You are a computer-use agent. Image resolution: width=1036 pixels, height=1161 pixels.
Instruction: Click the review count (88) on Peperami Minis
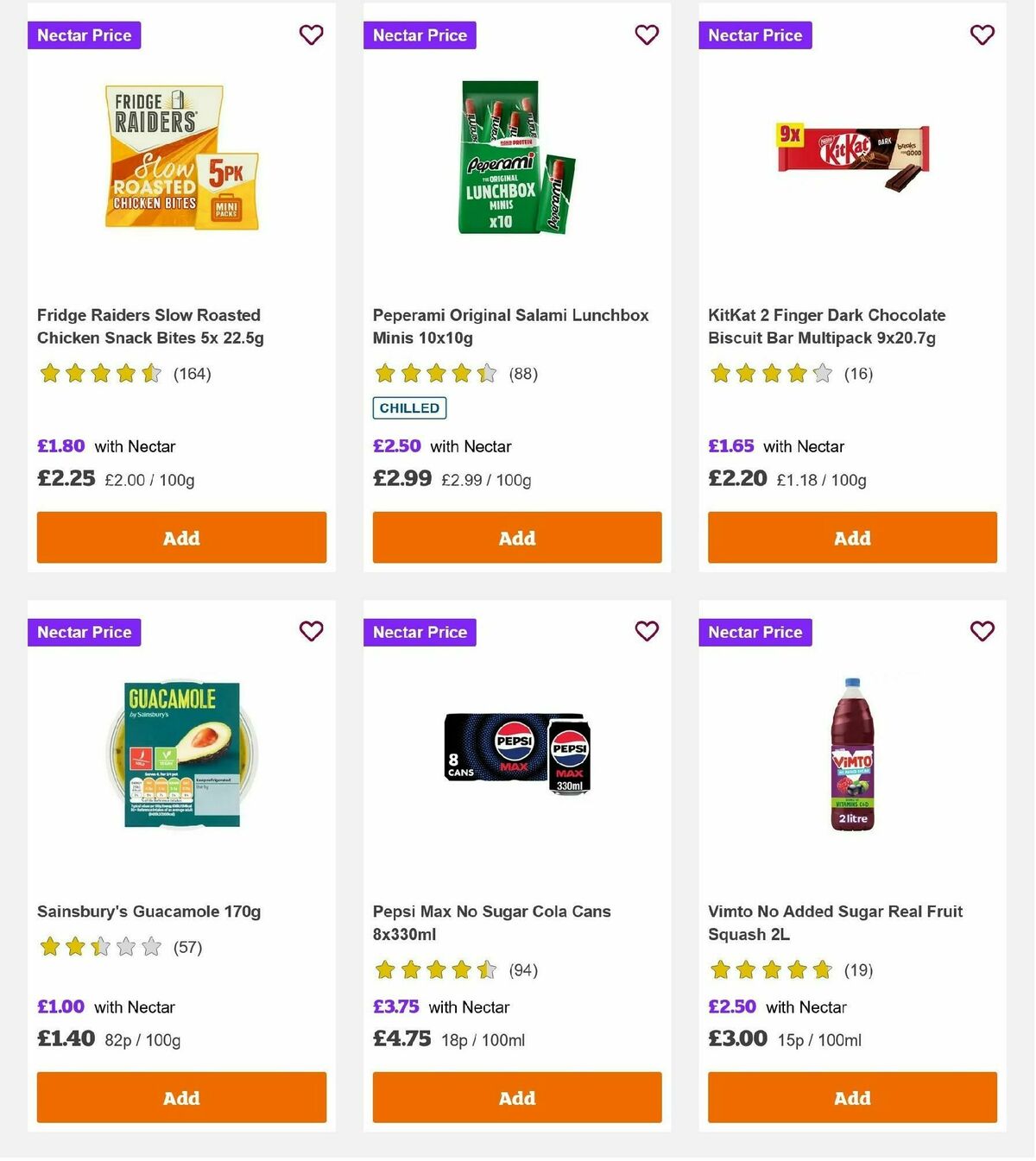click(x=521, y=374)
